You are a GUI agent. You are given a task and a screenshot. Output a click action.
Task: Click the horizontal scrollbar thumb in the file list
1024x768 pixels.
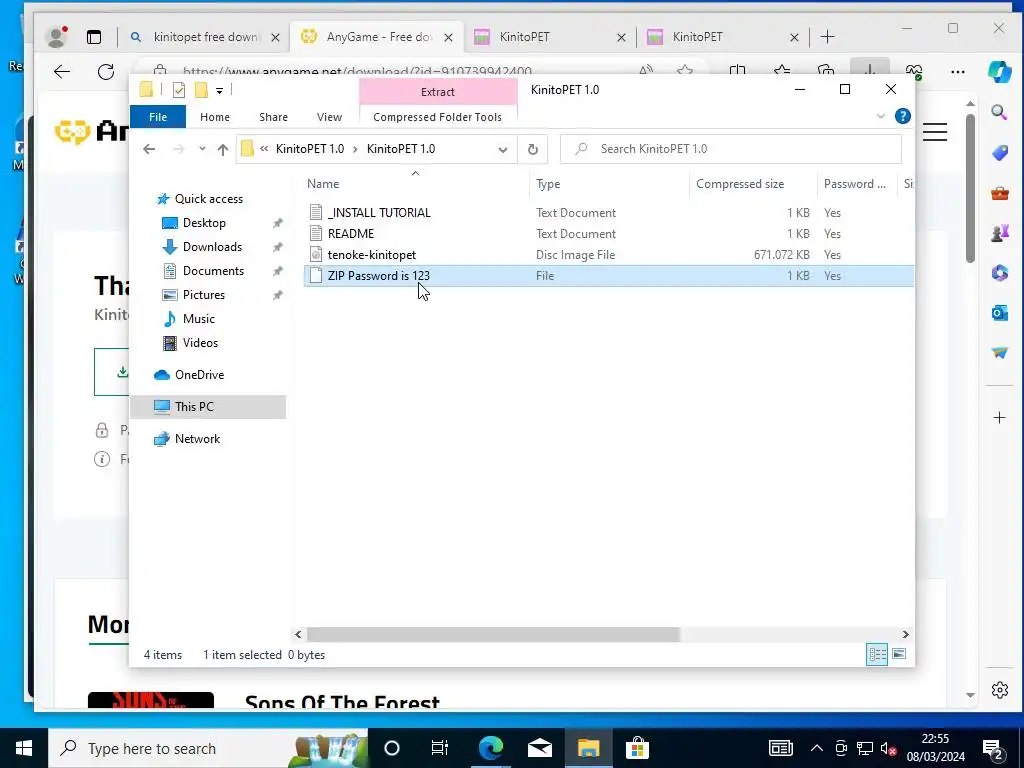493,634
